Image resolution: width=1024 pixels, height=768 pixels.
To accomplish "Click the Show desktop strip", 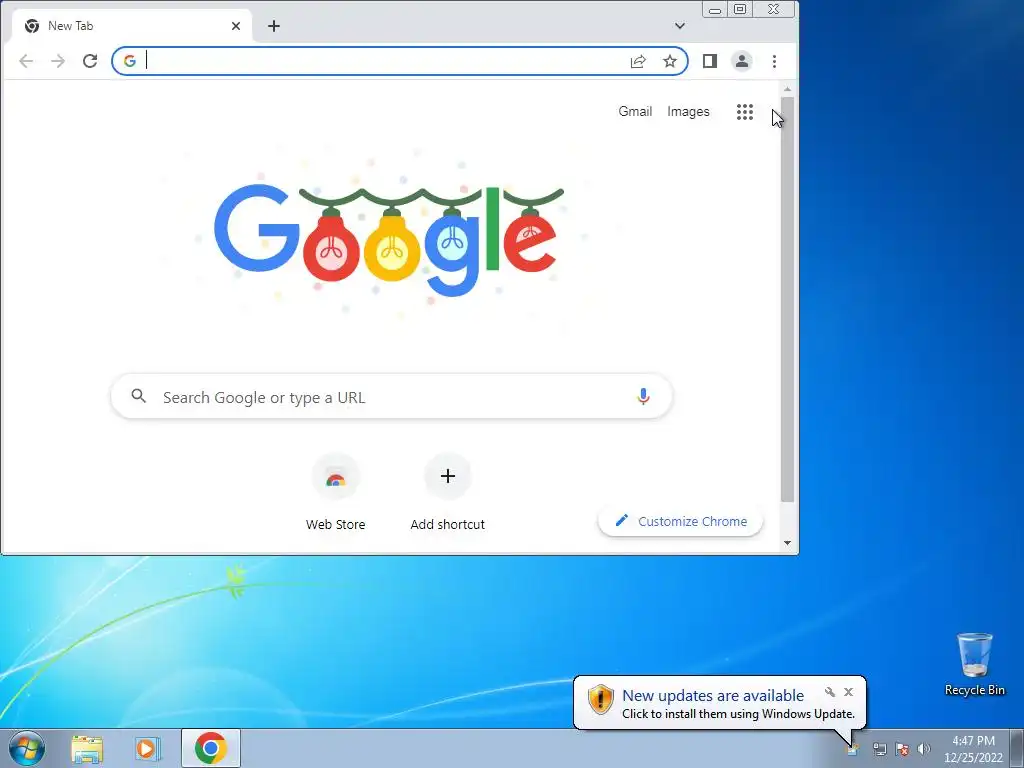I will pos(1017,748).
